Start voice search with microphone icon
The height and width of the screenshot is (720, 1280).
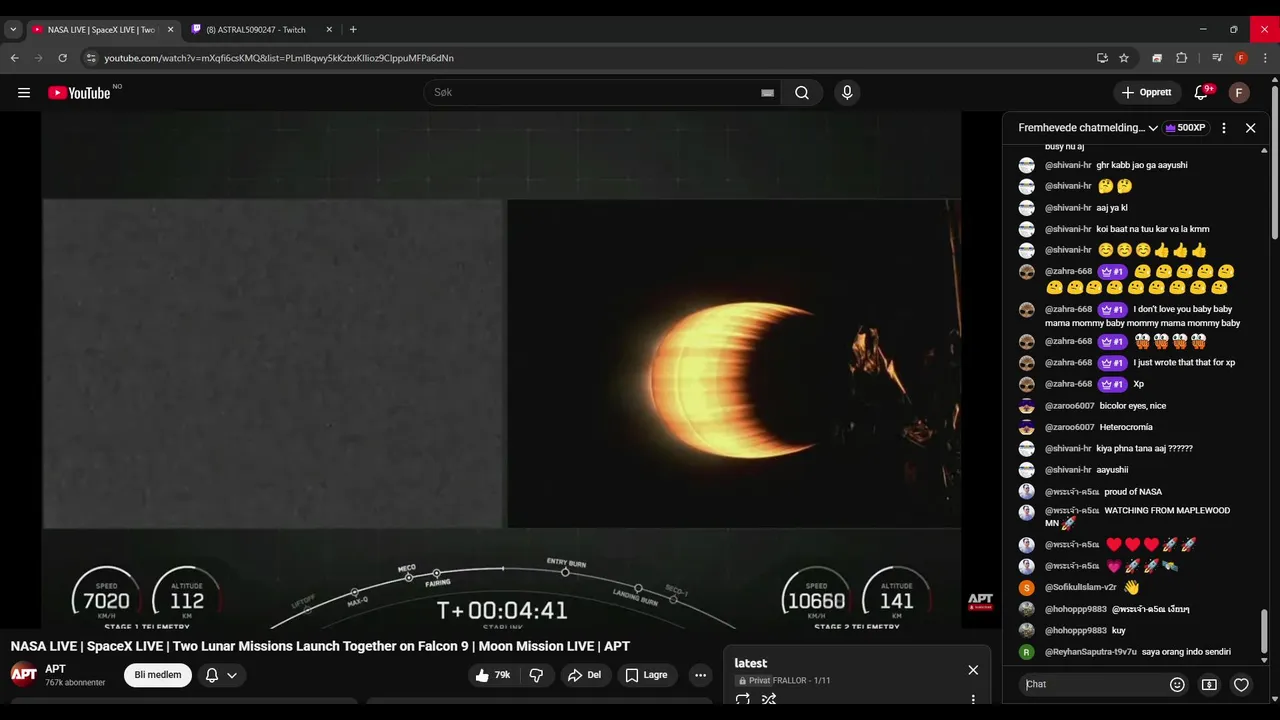(847, 93)
